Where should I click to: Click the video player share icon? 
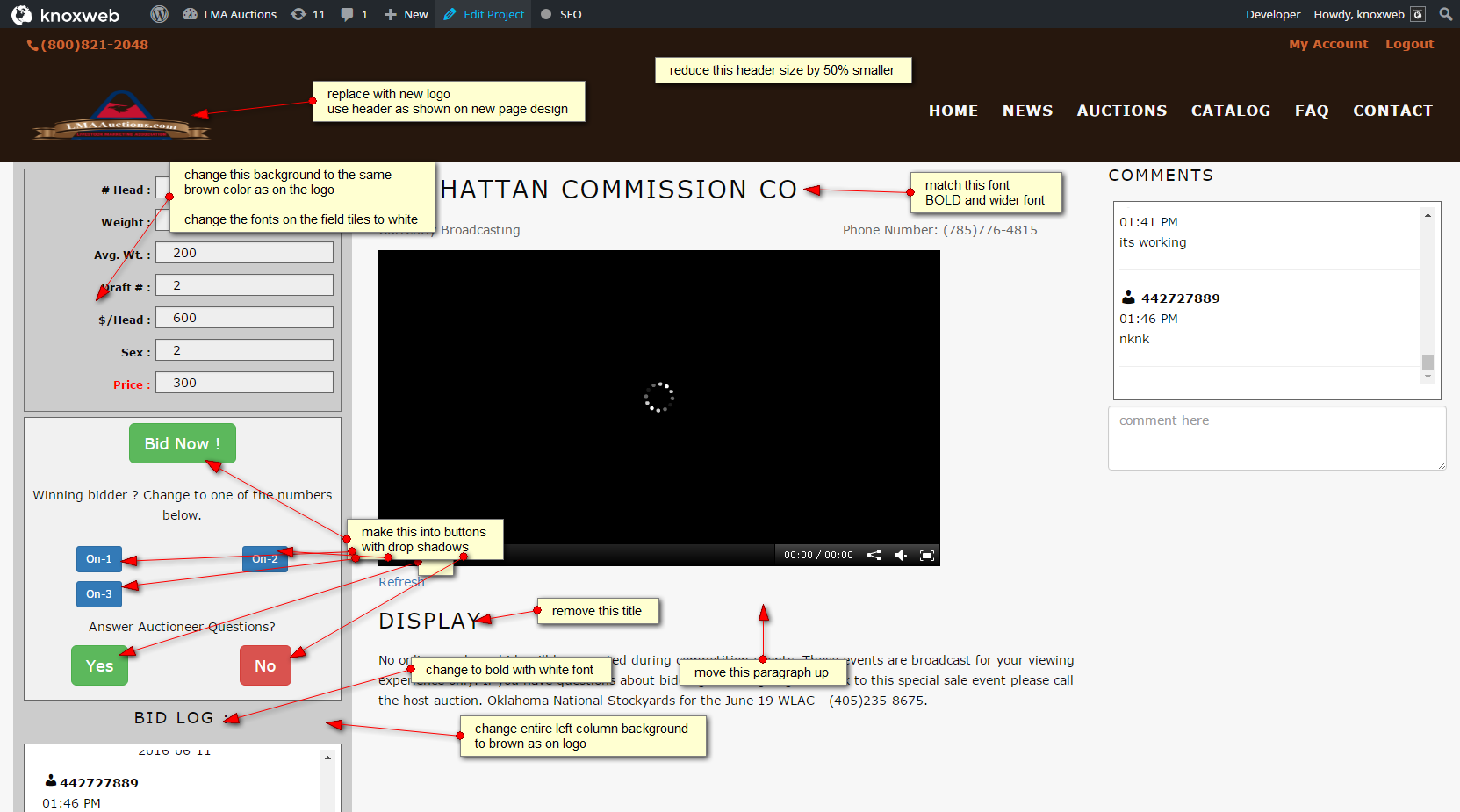874,555
